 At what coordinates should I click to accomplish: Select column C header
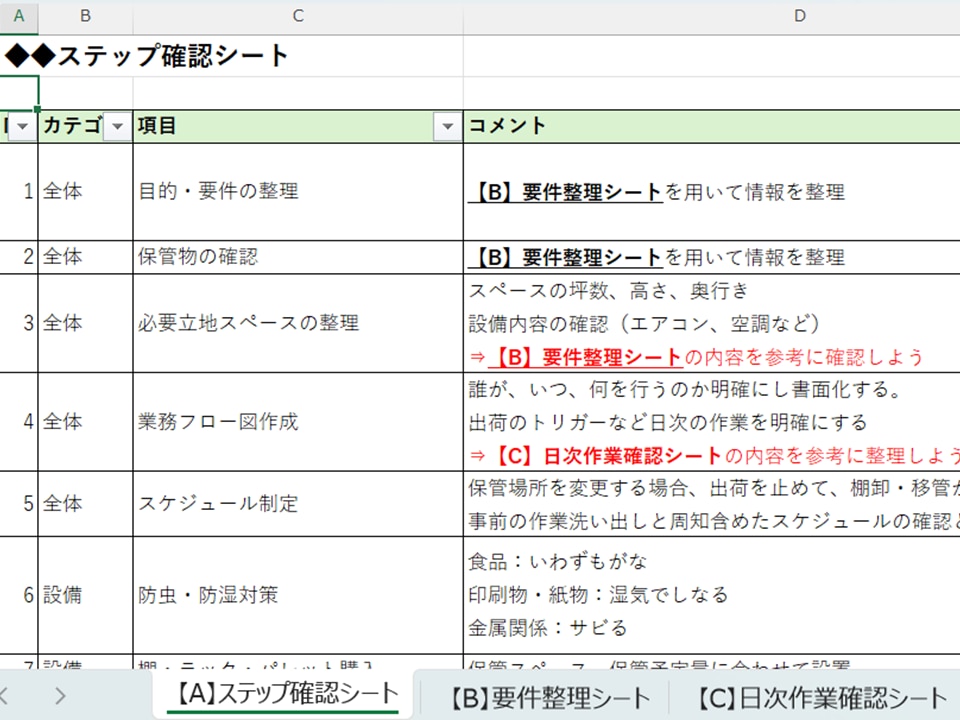click(298, 16)
